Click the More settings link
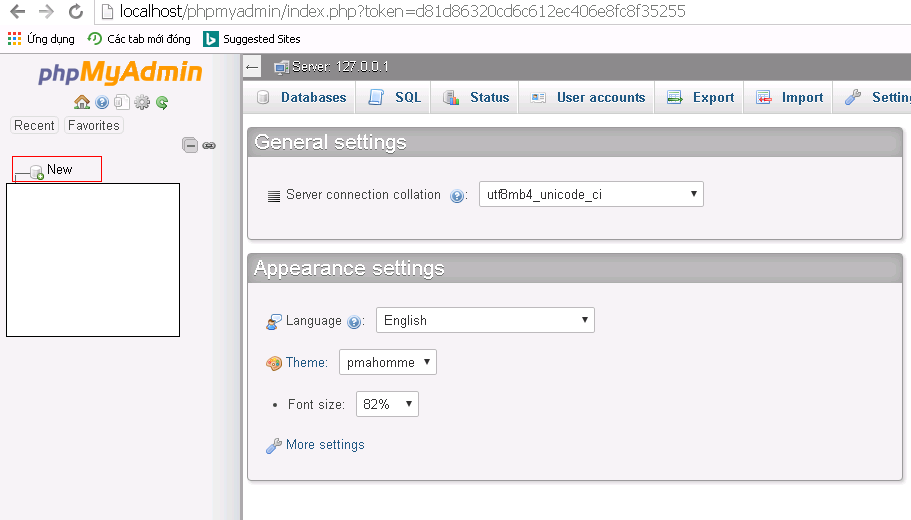 click(325, 445)
